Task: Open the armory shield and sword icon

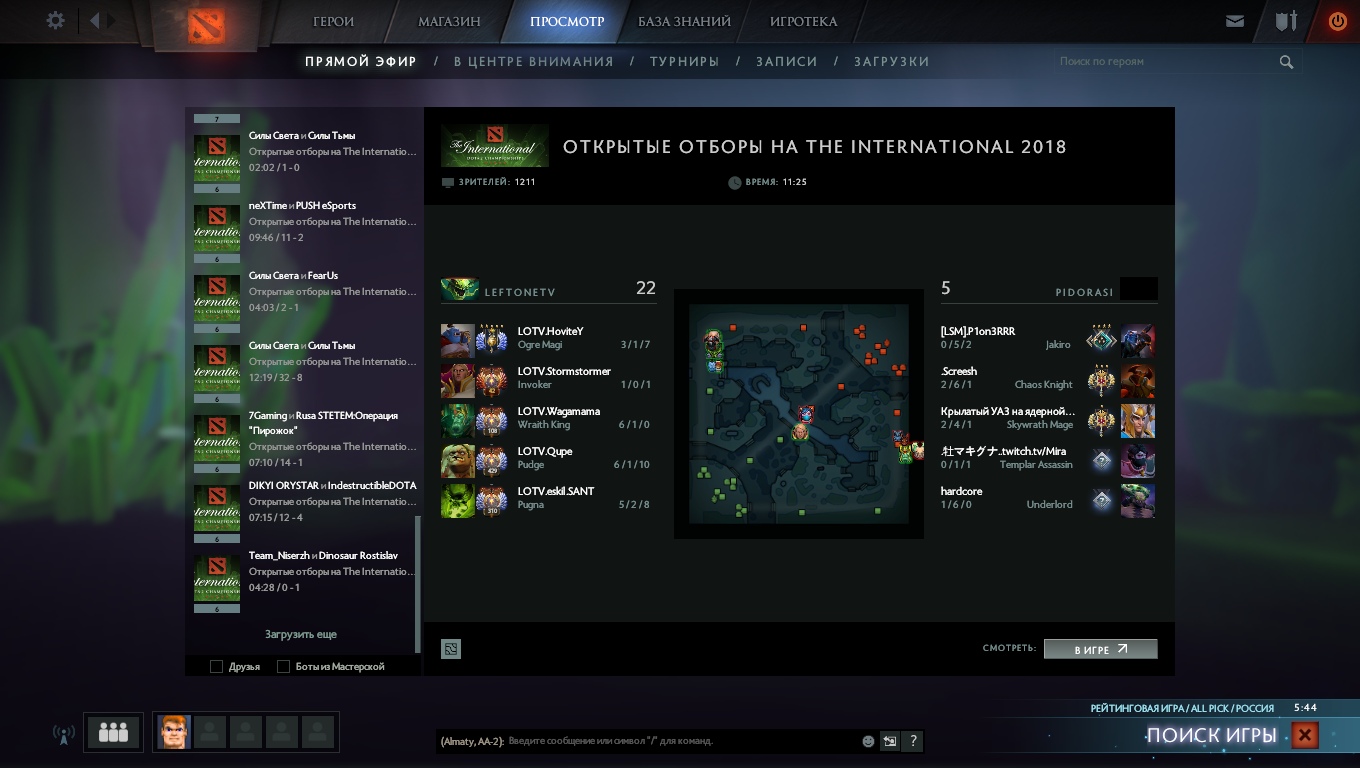Action: (x=1286, y=21)
